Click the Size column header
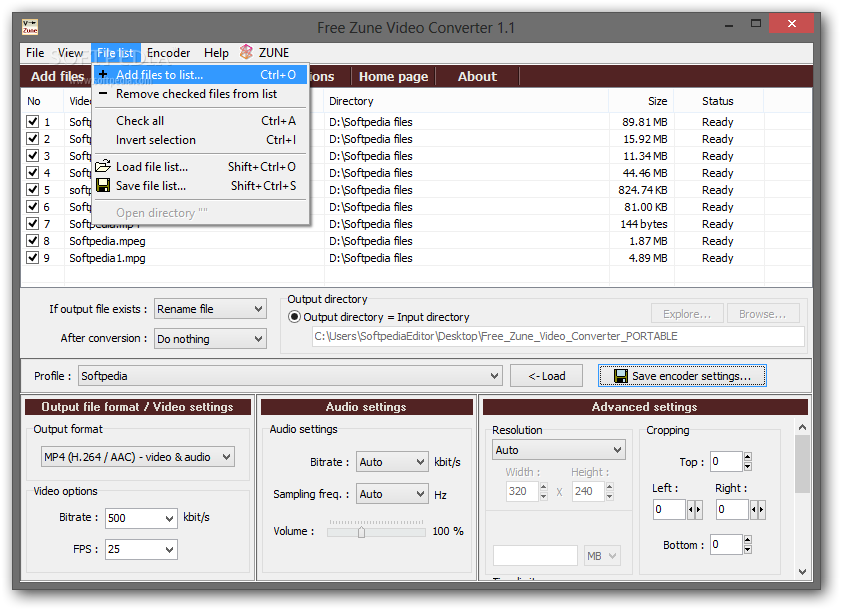The image size is (841, 610). coord(641,101)
